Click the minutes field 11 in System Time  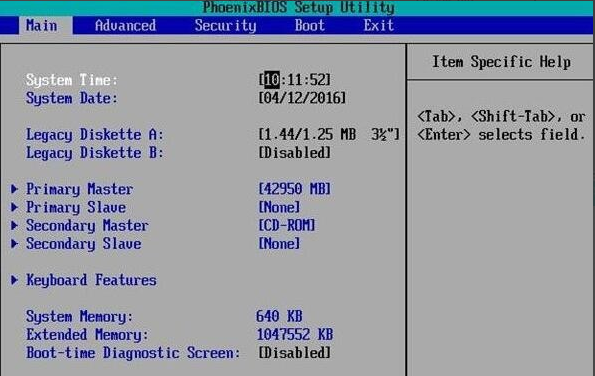[x=294, y=80]
